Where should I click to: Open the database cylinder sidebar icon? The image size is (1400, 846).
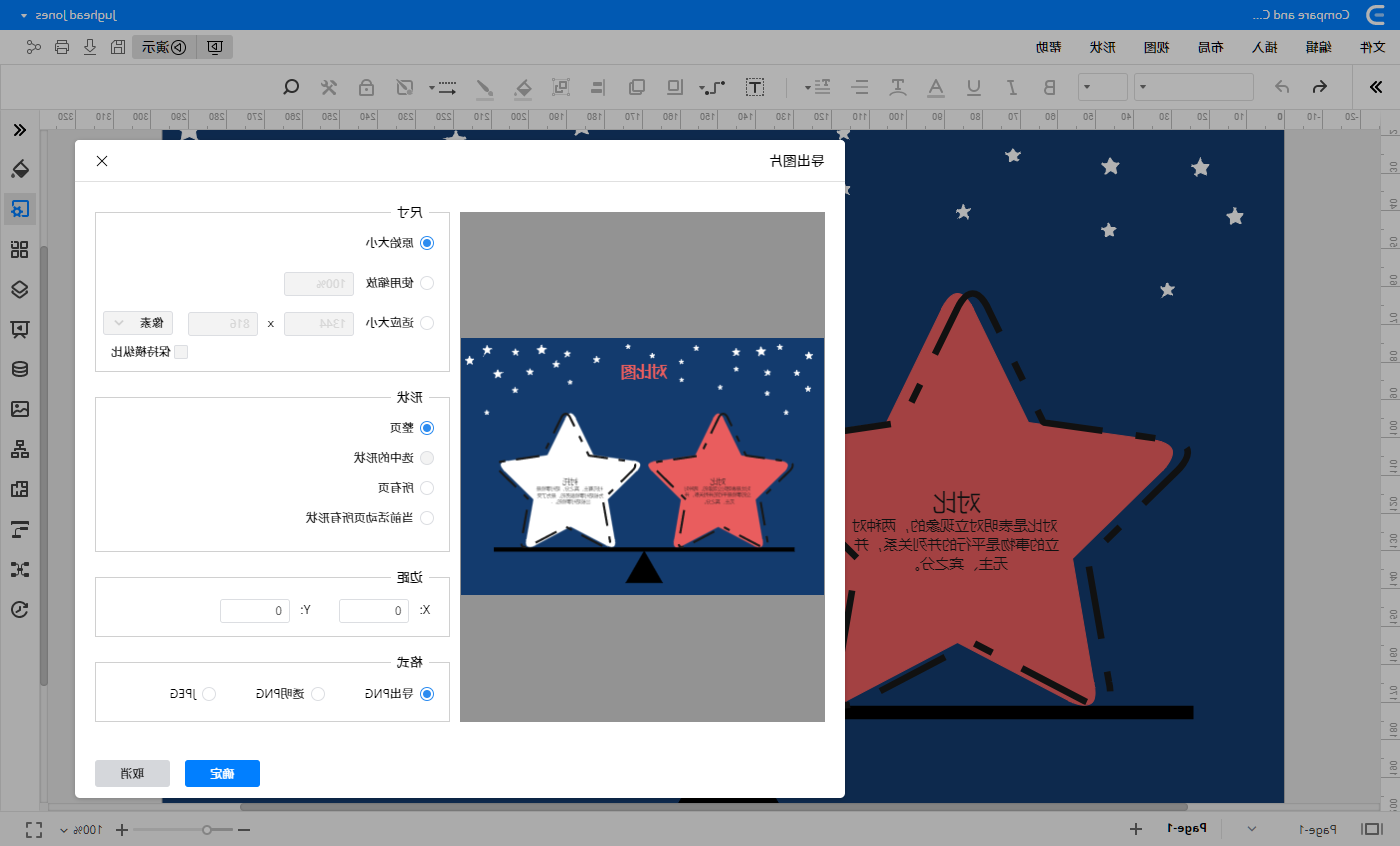click(x=20, y=369)
